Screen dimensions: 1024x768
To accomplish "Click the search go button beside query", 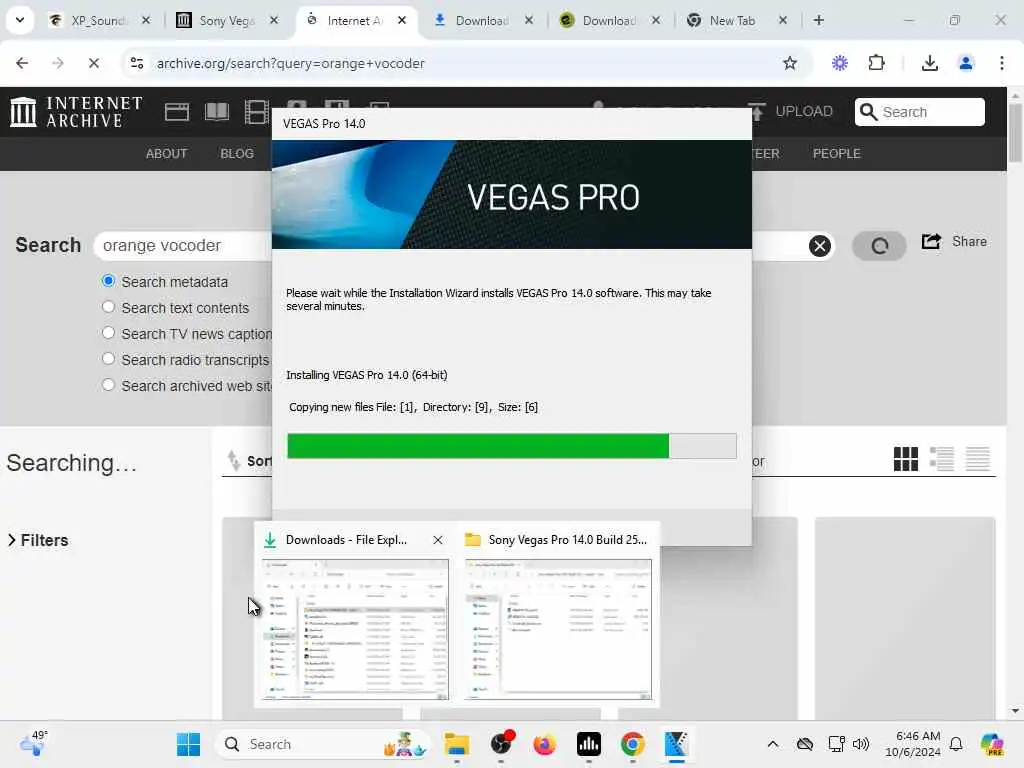I will pos(879,246).
